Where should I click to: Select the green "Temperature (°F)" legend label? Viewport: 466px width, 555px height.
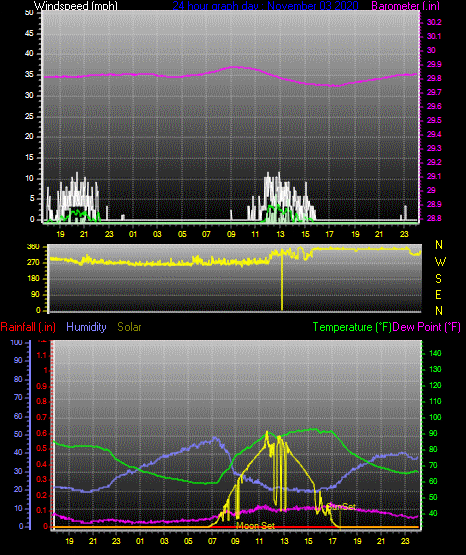tap(352, 327)
